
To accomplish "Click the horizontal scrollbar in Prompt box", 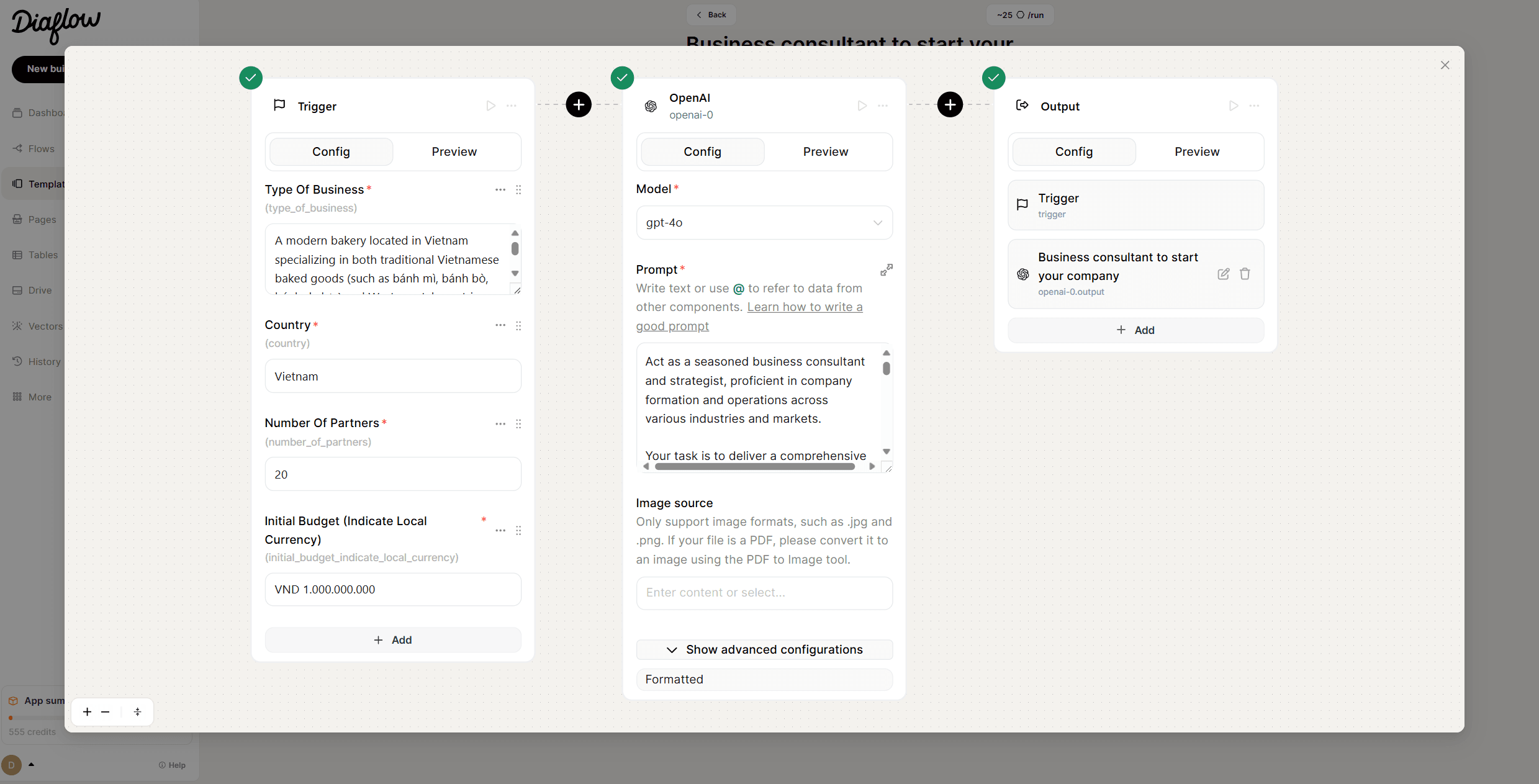I will point(754,467).
